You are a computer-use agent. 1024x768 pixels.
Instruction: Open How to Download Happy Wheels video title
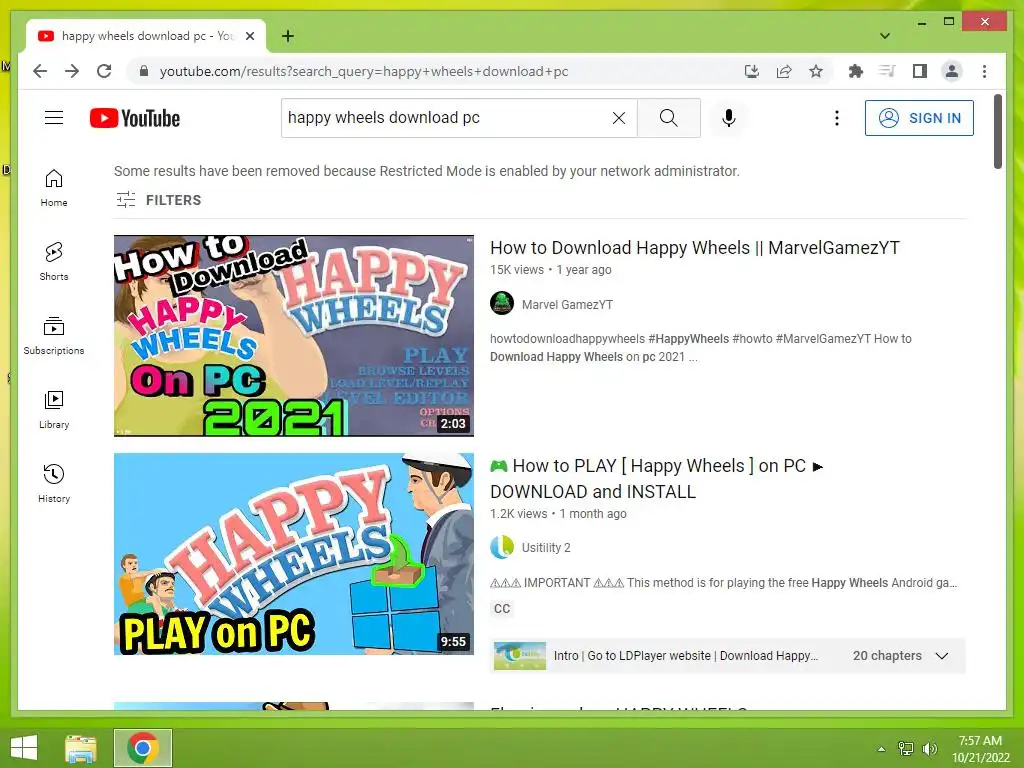[x=694, y=248]
